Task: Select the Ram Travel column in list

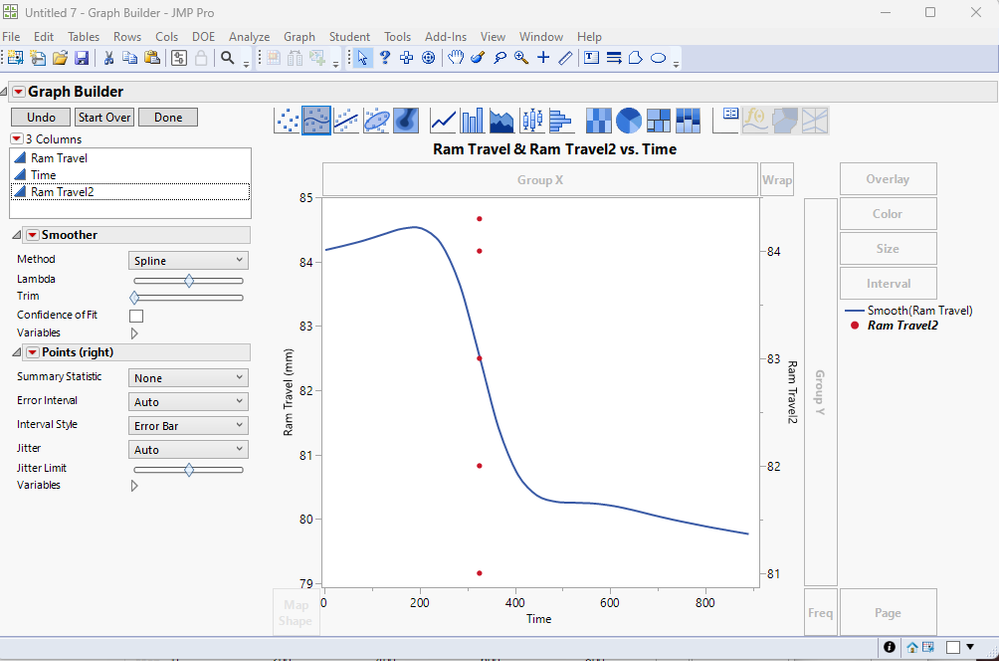Action: 130,158
